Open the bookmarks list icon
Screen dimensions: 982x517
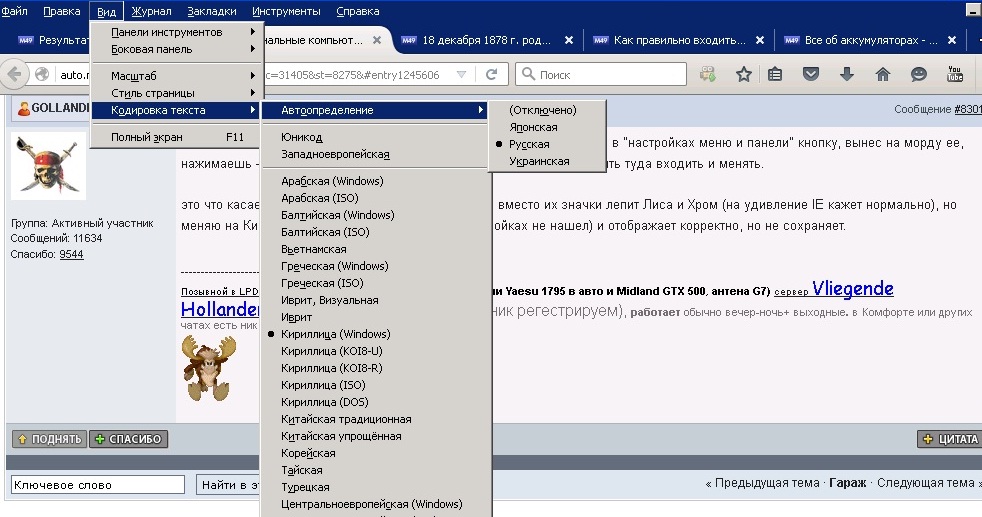coord(775,74)
